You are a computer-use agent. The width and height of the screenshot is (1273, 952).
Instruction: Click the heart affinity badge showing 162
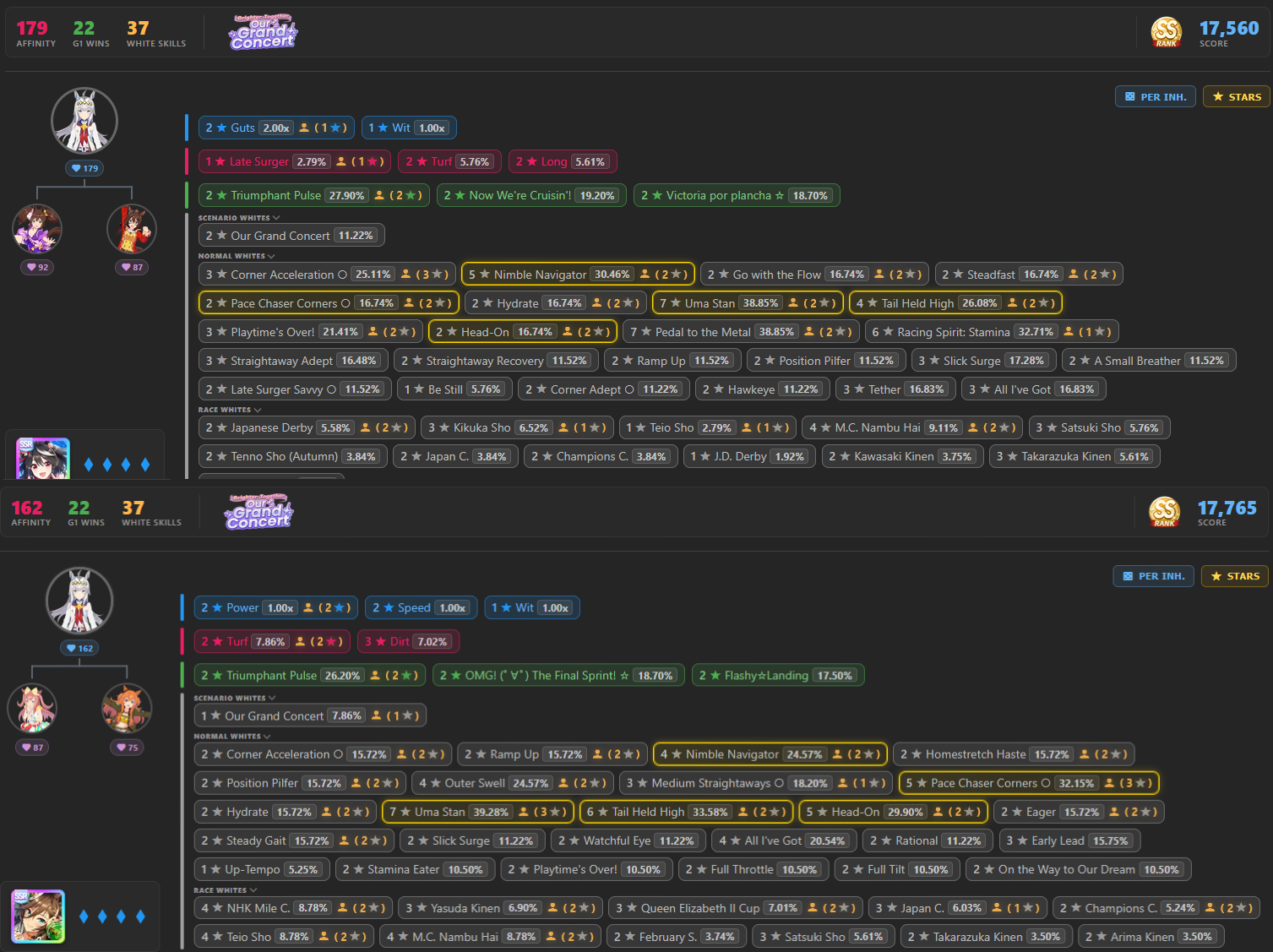(79, 648)
